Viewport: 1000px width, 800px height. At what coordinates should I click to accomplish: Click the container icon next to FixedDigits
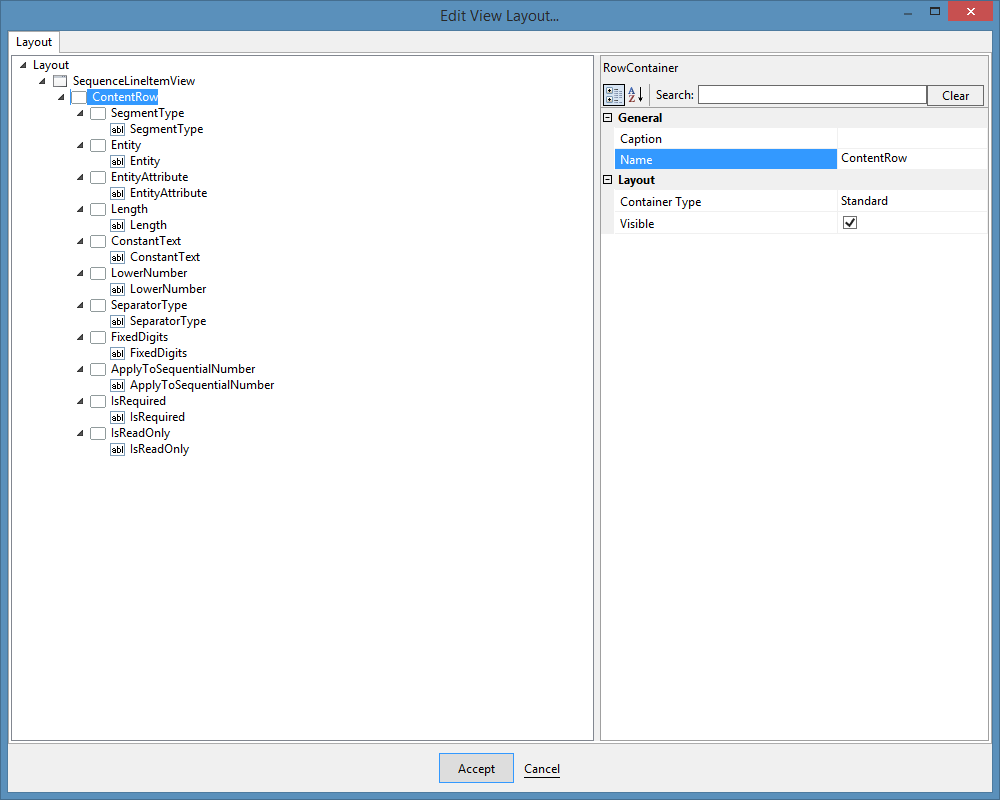point(98,337)
